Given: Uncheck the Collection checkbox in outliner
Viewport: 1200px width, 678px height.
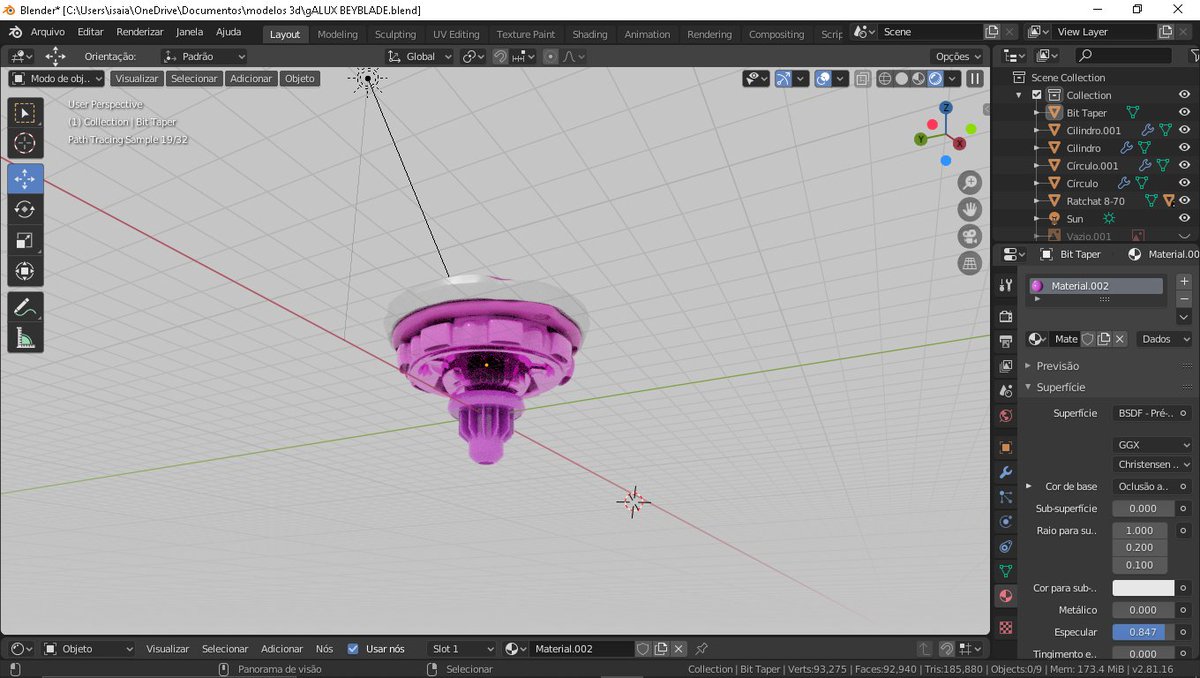Looking at the screenshot, I should [x=1037, y=95].
